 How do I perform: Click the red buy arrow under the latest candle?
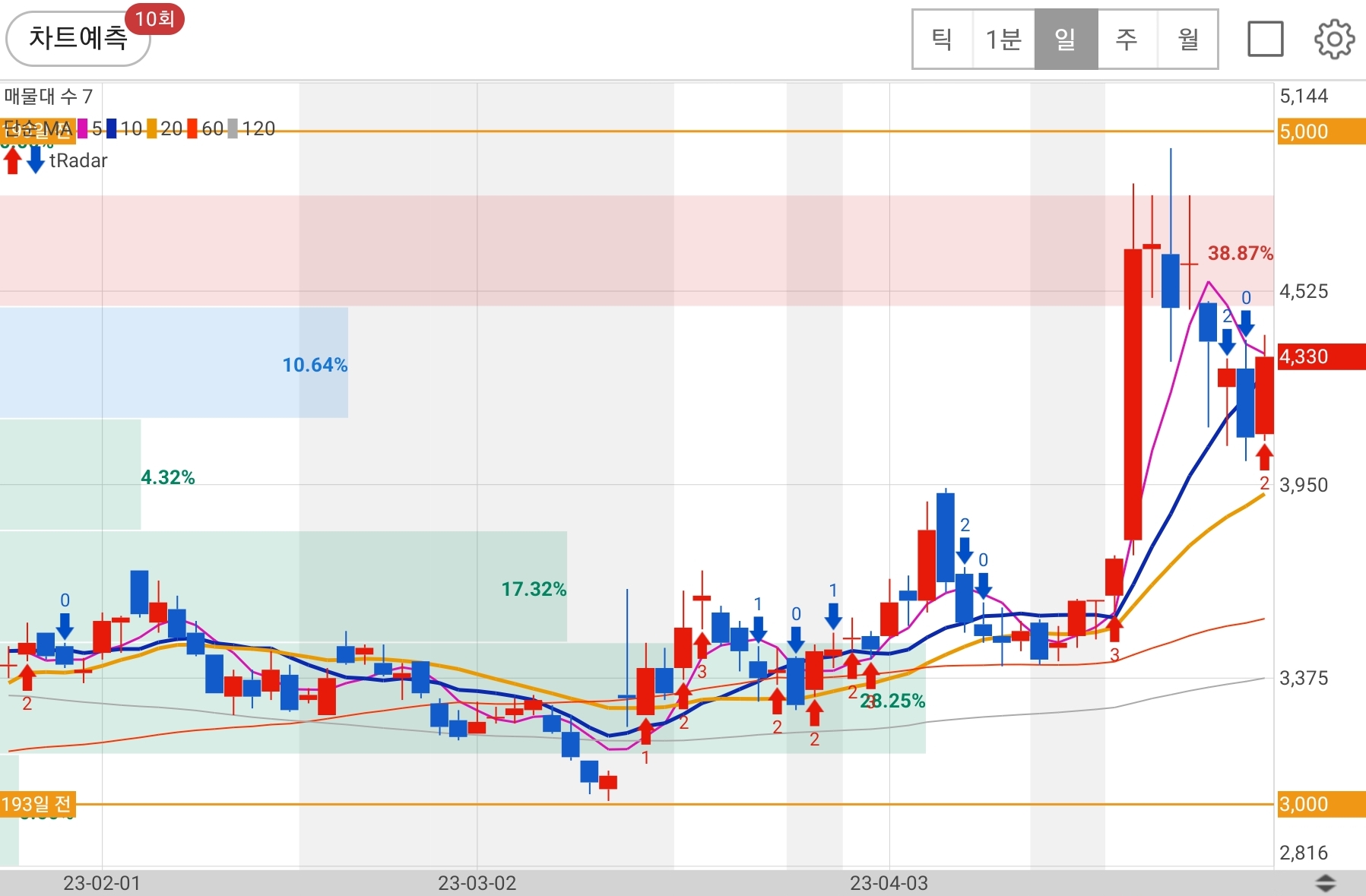pos(1264,457)
